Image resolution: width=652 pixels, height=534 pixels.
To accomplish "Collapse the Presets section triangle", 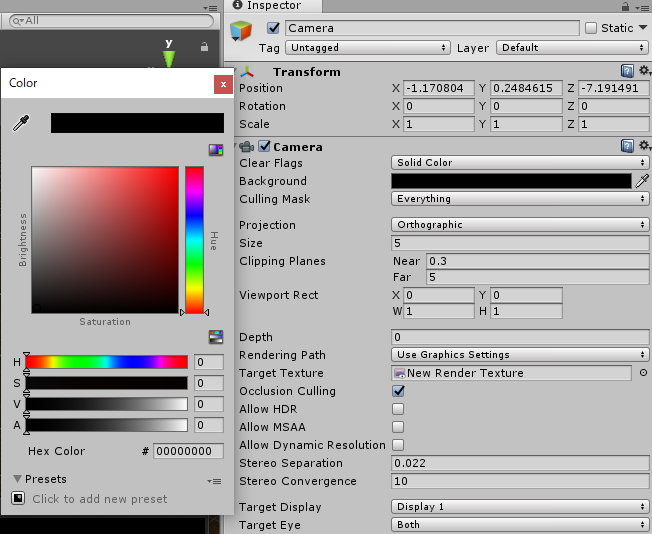I will [17, 479].
